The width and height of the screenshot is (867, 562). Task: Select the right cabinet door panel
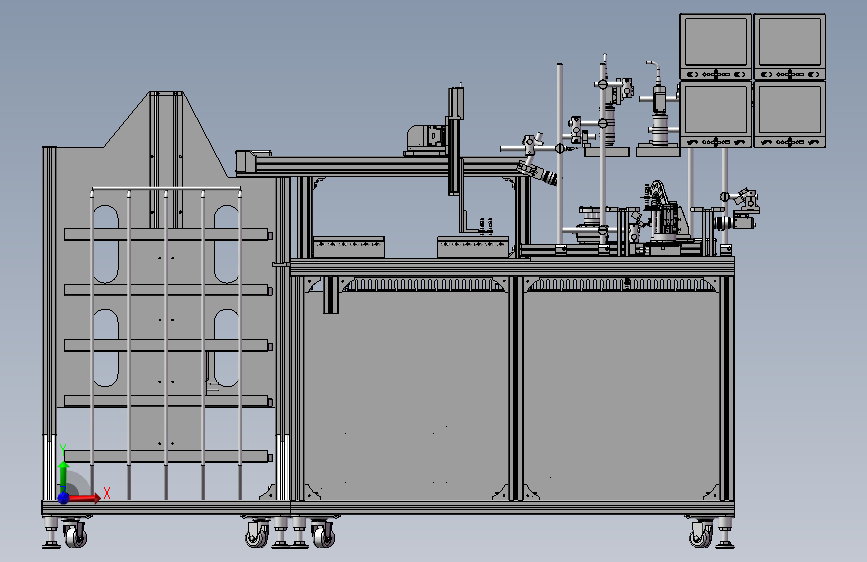[621, 395]
